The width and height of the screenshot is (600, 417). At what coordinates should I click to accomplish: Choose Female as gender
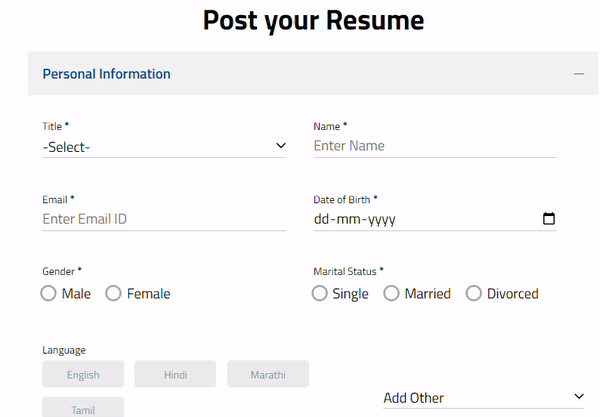113,294
